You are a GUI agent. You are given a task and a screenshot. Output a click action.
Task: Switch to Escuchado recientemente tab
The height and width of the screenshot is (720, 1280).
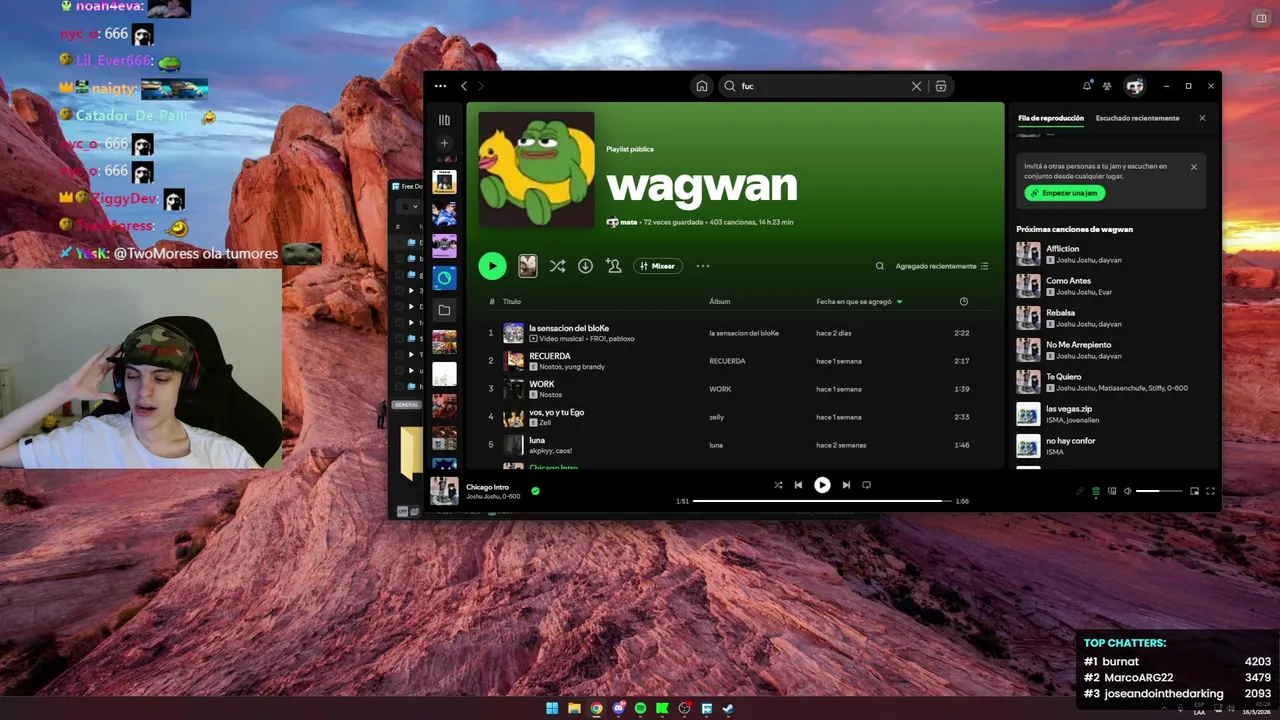[1137, 118]
